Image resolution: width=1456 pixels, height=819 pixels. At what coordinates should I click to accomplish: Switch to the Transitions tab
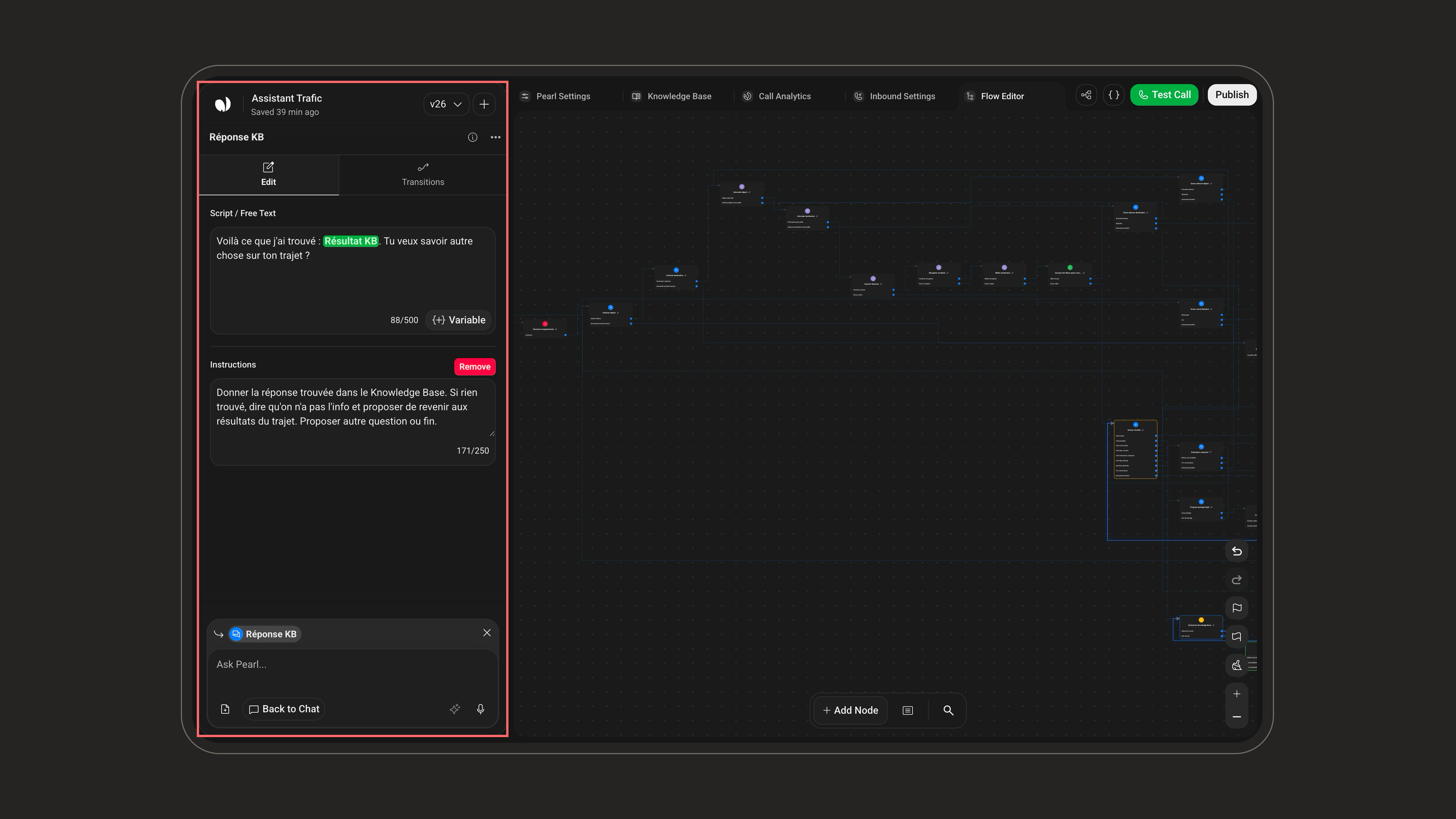click(x=423, y=175)
